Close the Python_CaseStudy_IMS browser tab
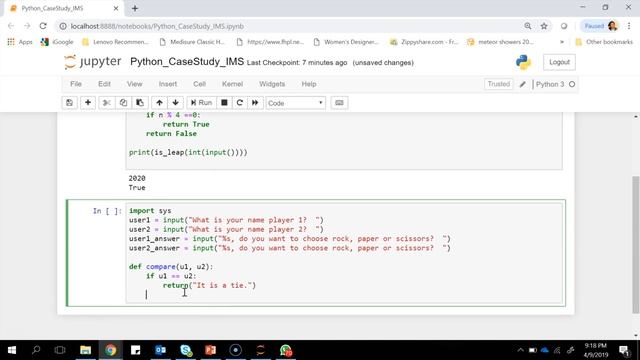 coord(116,8)
